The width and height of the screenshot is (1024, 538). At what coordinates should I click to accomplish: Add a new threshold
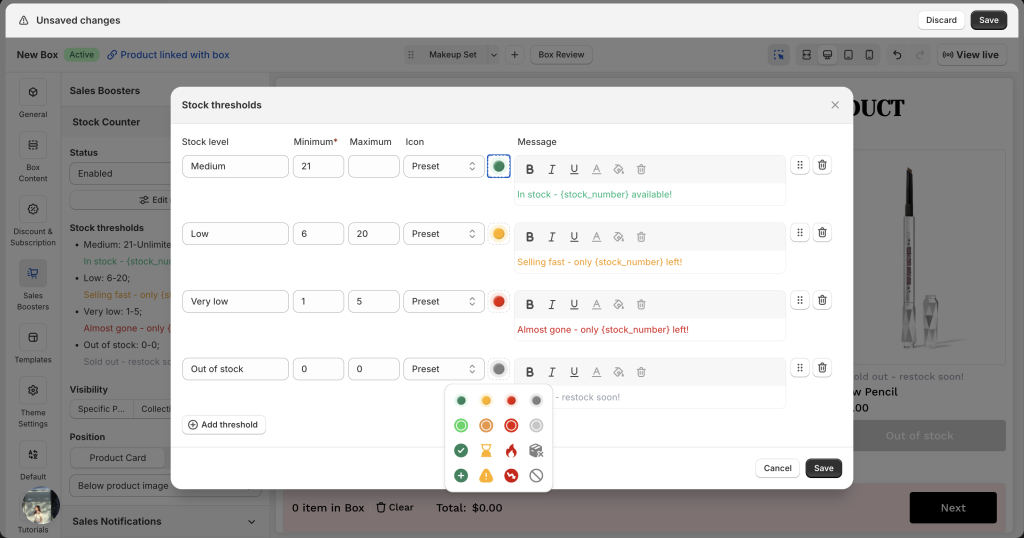point(223,425)
